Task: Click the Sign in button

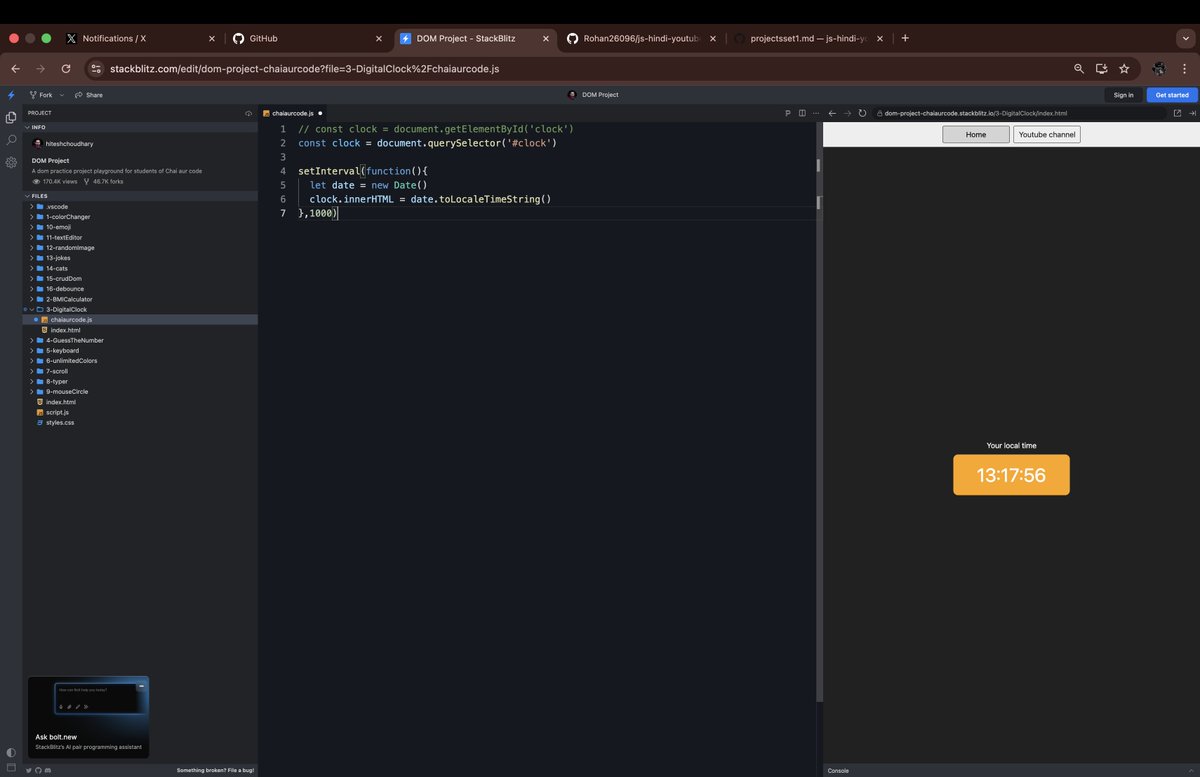Action: click(x=1123, y=95)
